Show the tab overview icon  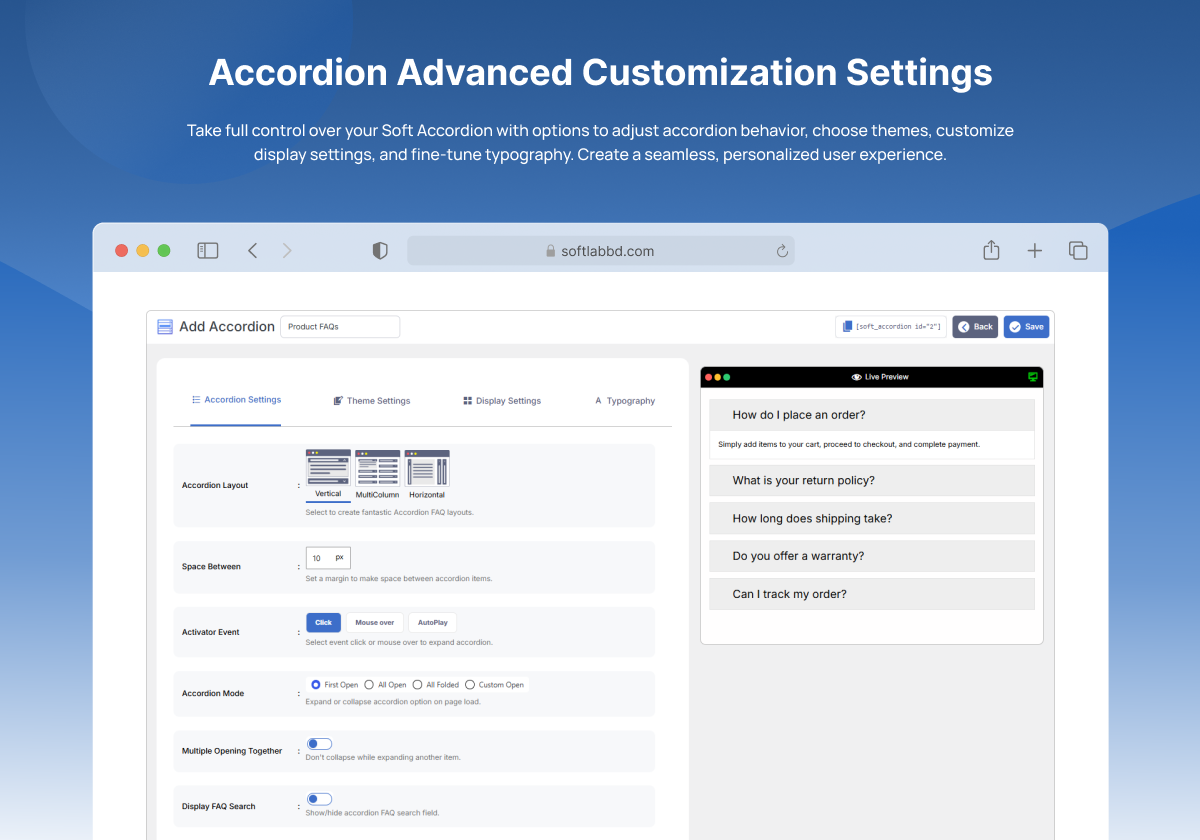click(x=1078, y=251)
